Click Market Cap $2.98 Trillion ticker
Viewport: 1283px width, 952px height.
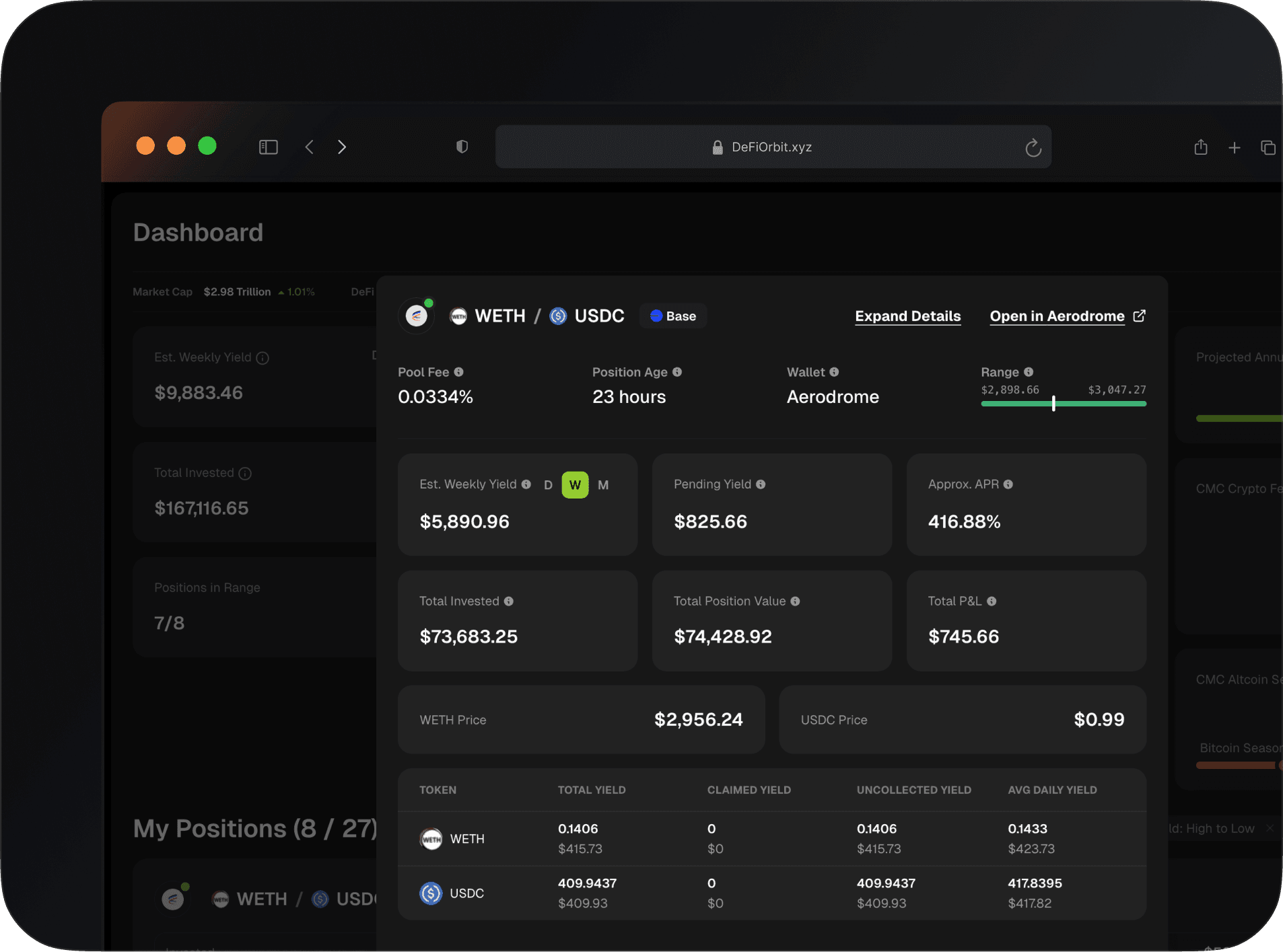click(x=224, y=292)
